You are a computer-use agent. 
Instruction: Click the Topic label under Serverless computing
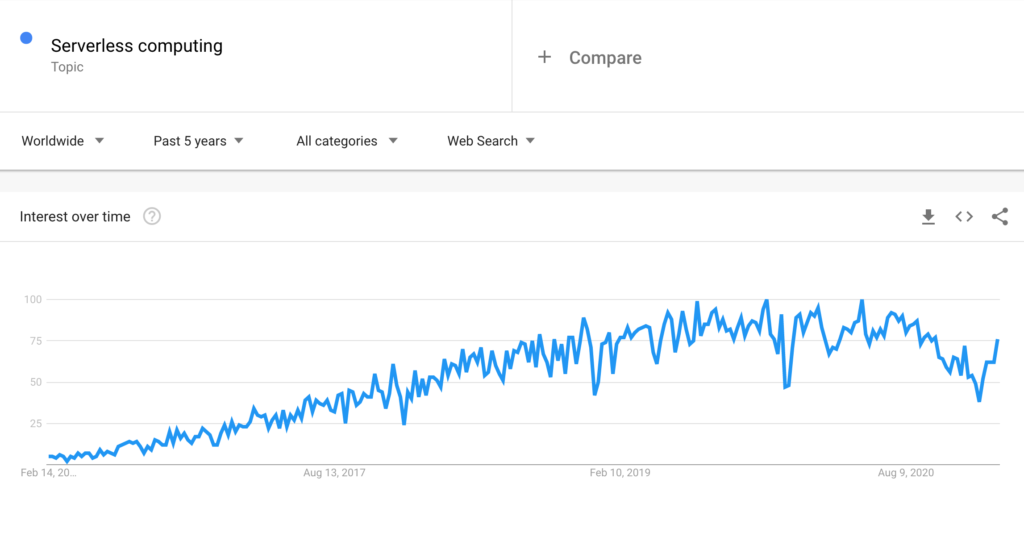tap(67, 67)
